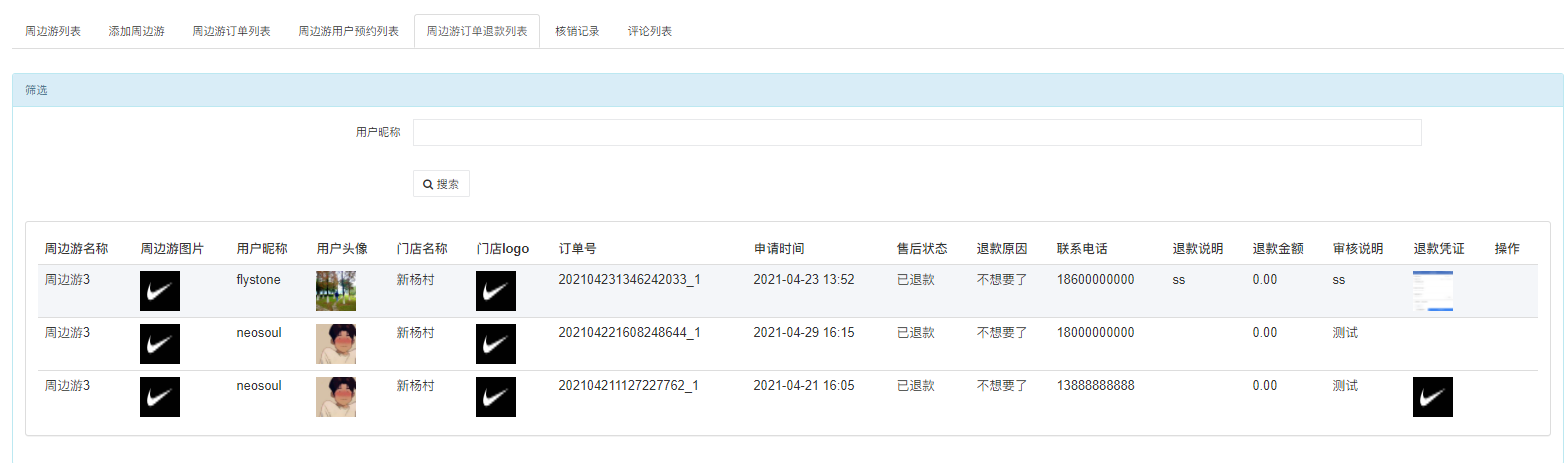Open neosoul avatar for order 202104211127227762_1
Viewport: 1568px width, 463px height.
[x=336, y=397]
